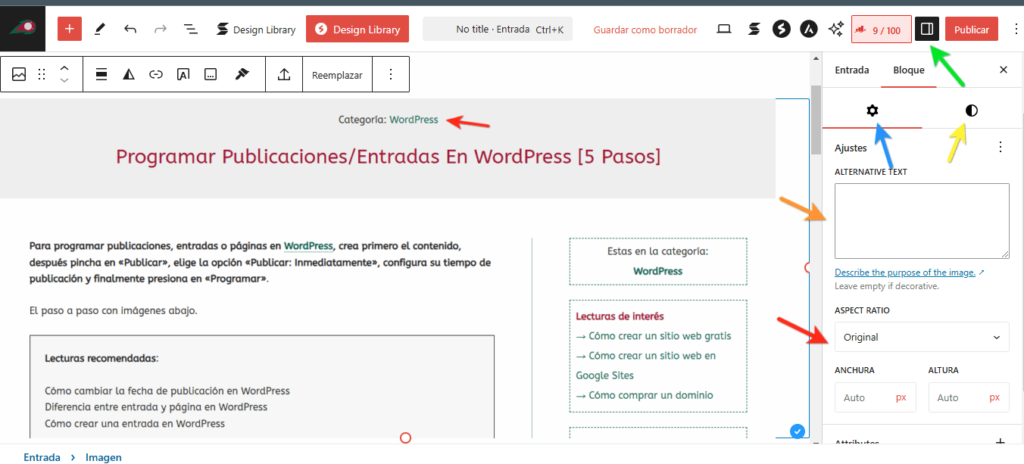Open the laptop preview icon
1024x464 pixels.
point(724,29)
